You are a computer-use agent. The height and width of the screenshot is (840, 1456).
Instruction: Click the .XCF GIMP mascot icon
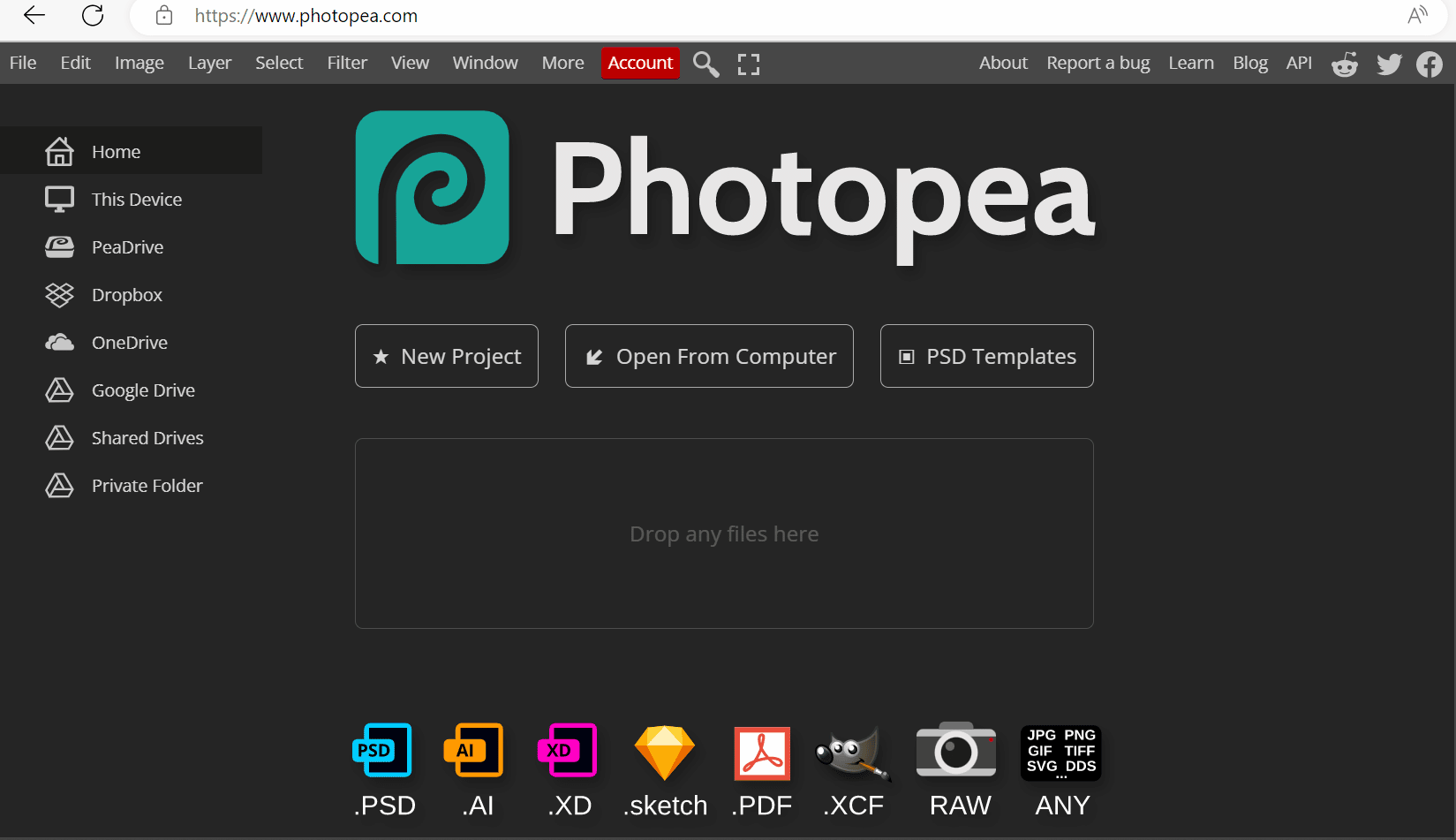click(853, 753)
